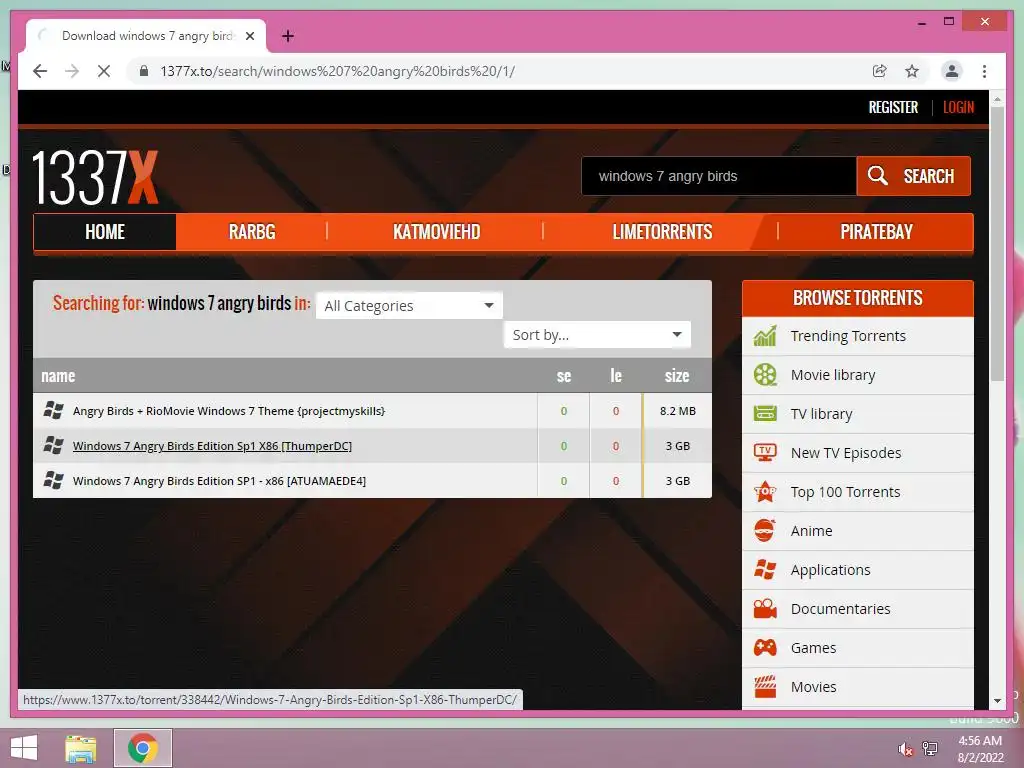Click the network tray icon

(930, 748)
